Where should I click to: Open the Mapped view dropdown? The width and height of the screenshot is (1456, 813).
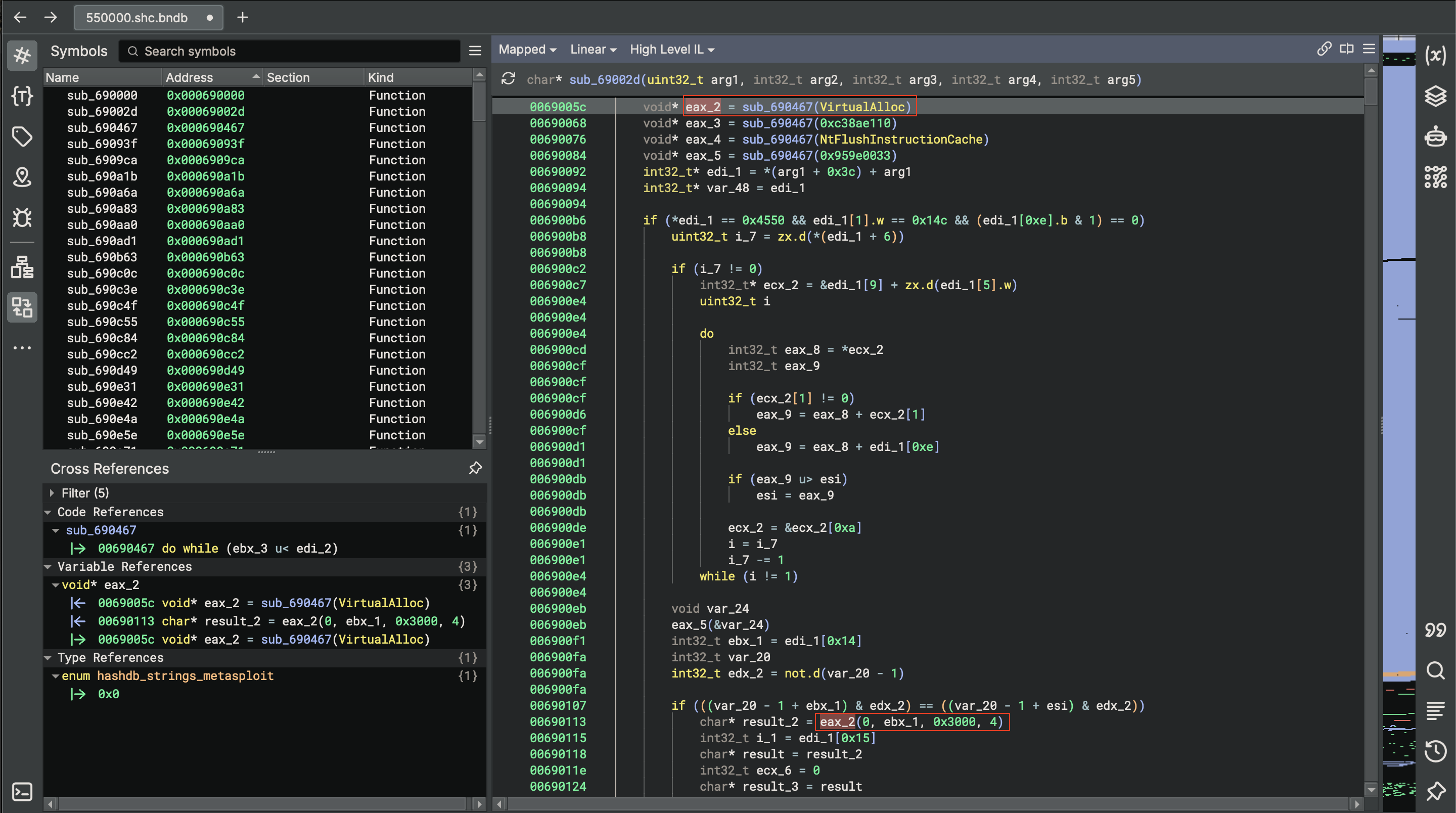[527, 50]
